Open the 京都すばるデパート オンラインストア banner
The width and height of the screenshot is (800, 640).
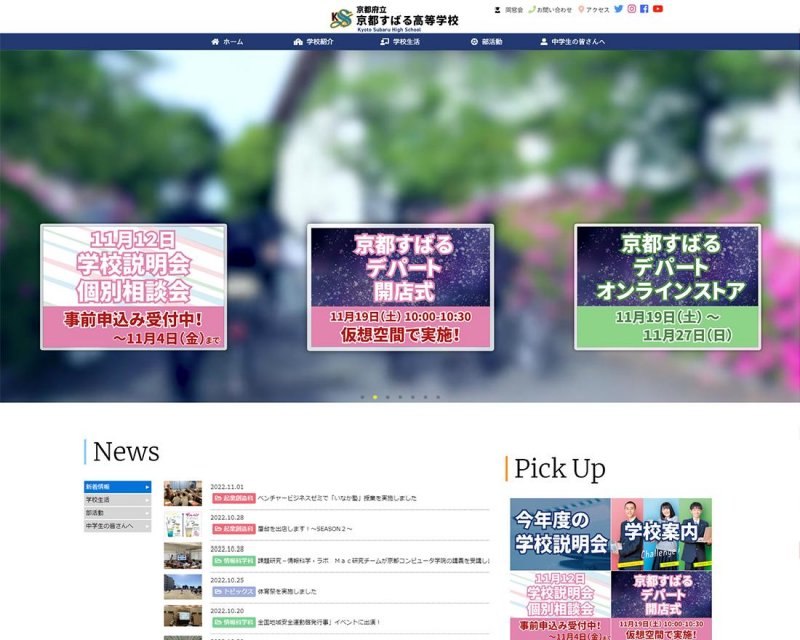[x=667, y=287]
